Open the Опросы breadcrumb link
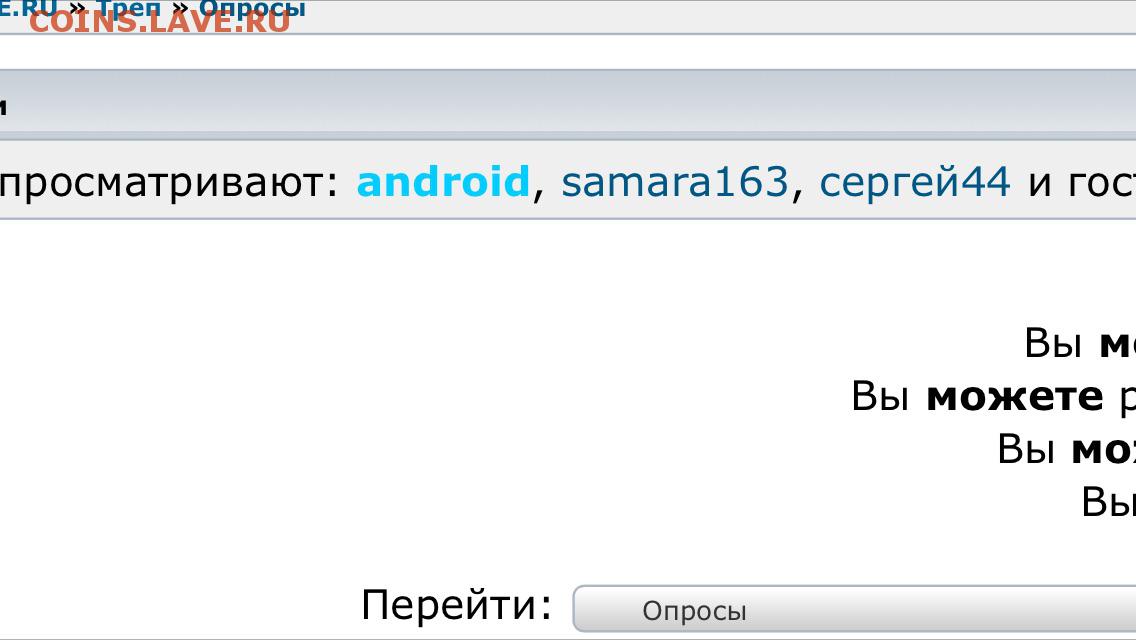Viewport: 1136px width, 640px height. (252, 9)
